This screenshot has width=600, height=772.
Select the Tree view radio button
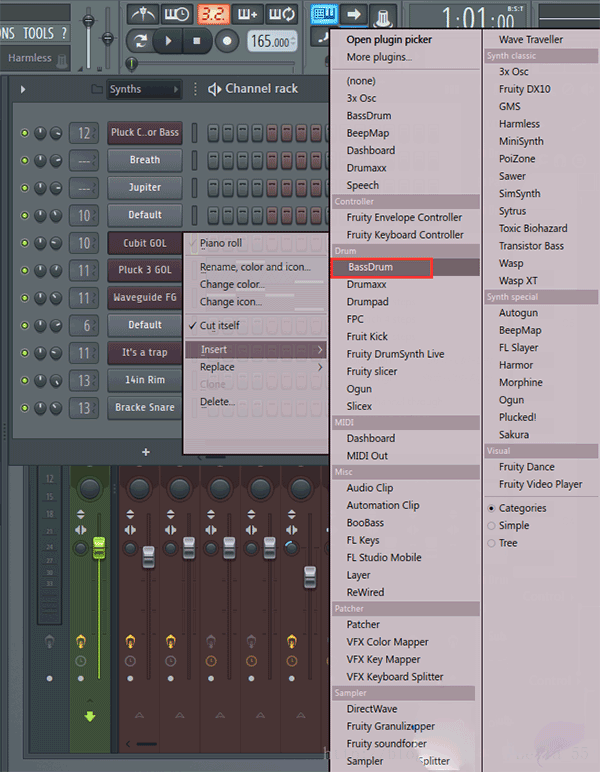coord(491,543)
